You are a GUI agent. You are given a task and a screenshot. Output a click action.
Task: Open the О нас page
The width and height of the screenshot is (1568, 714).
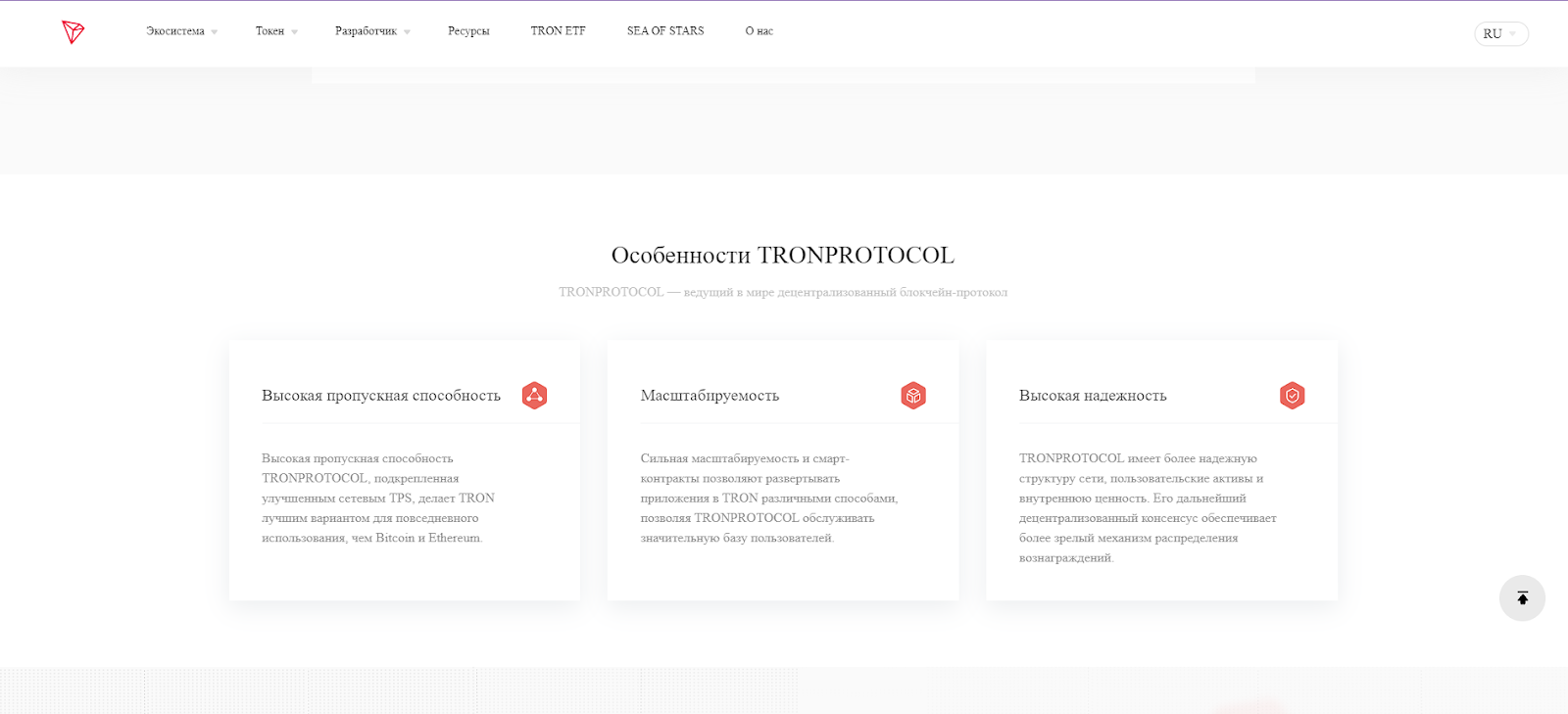759,31
